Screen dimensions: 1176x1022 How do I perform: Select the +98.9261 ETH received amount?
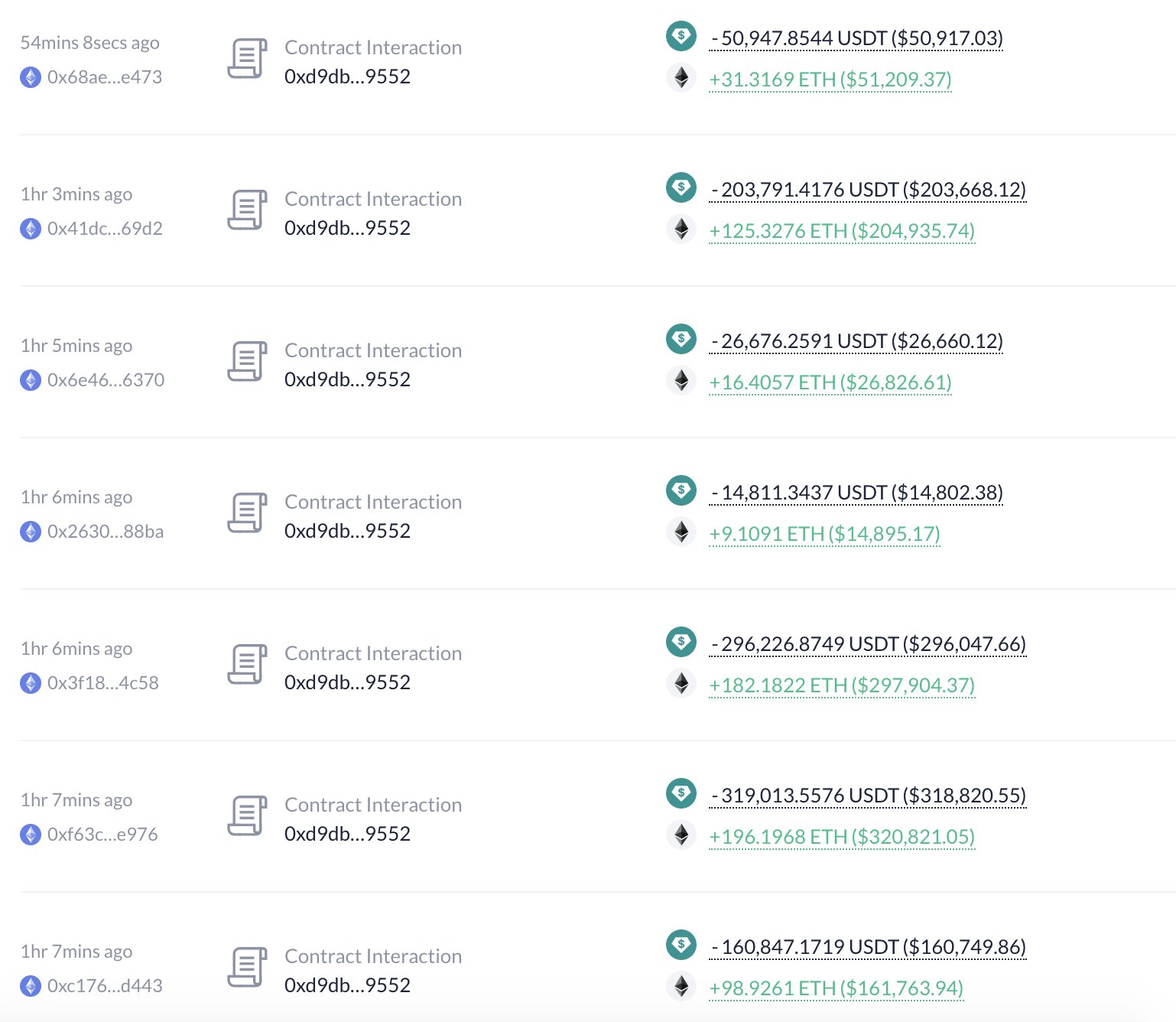point(837,988)
